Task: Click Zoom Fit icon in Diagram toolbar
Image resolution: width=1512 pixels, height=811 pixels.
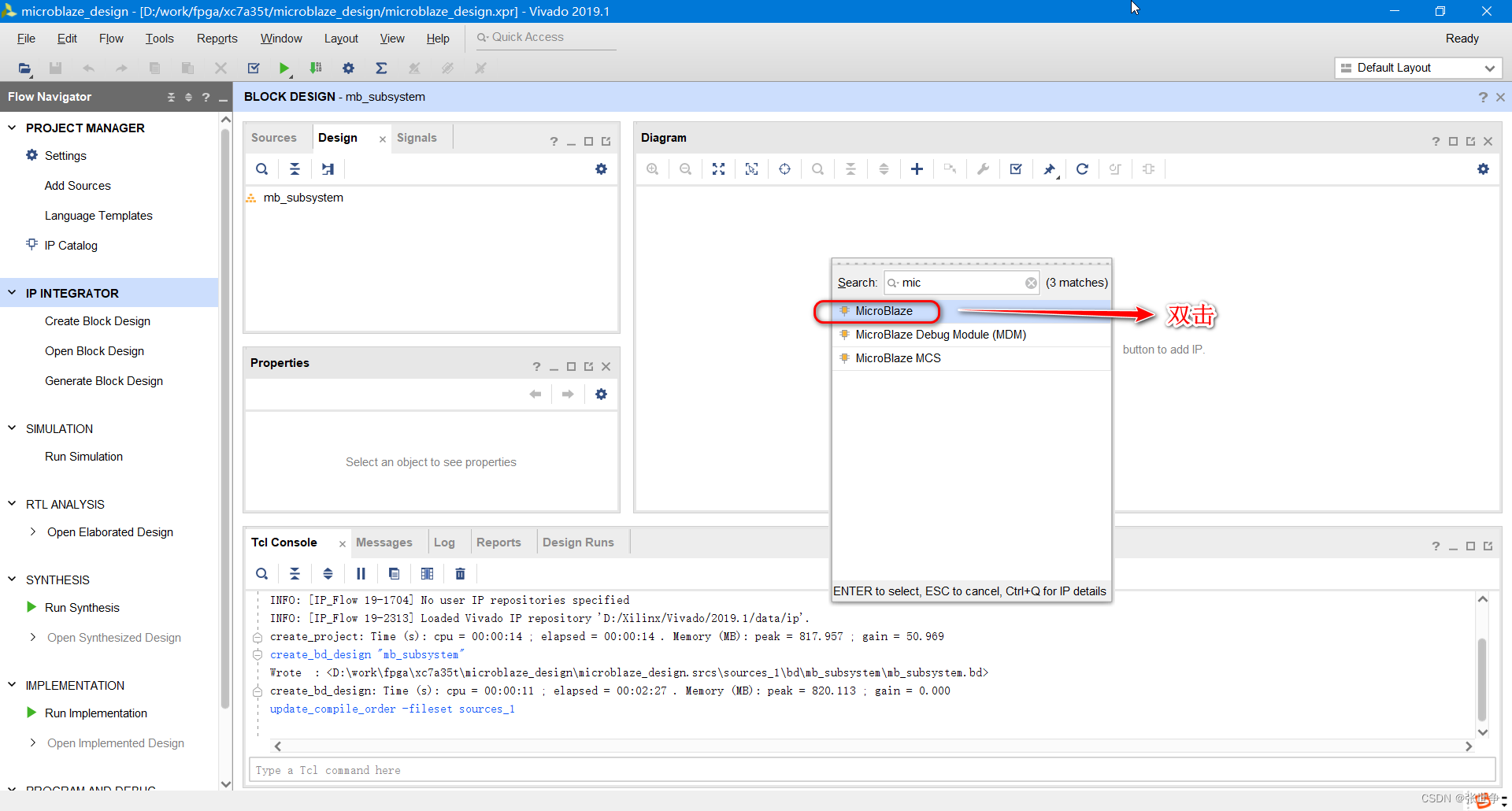Action: pos(718,169)
